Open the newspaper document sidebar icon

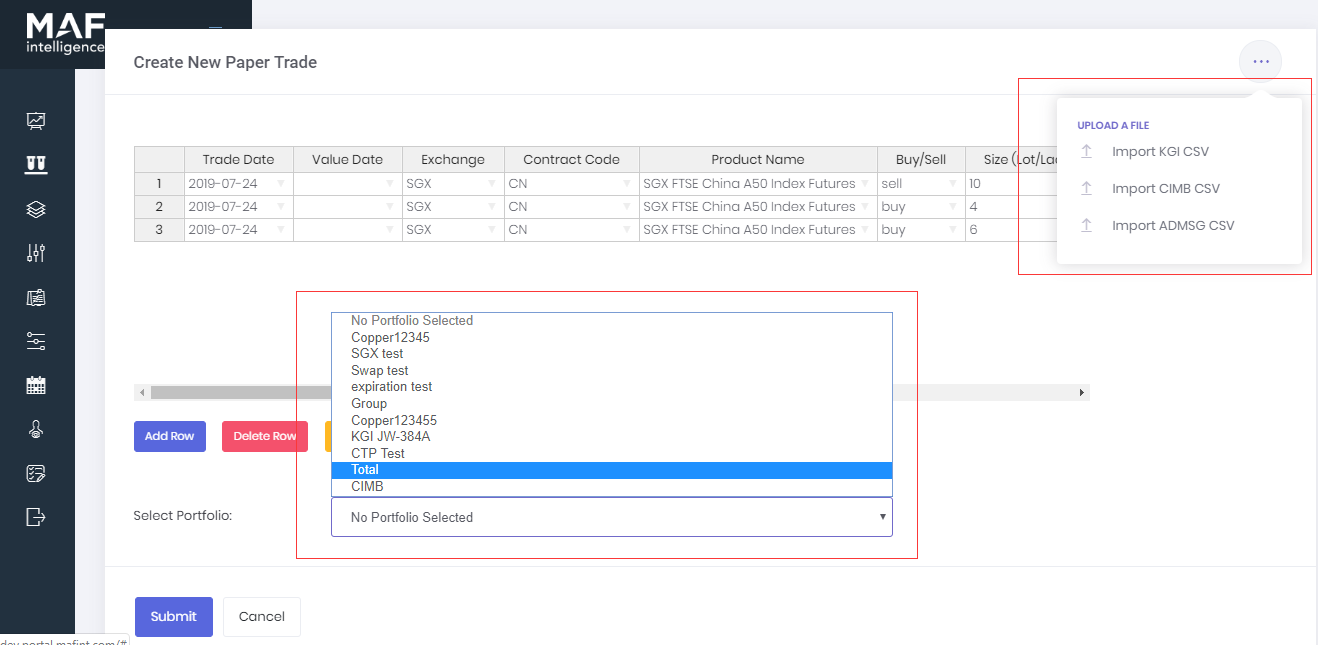tap(36, 297)
